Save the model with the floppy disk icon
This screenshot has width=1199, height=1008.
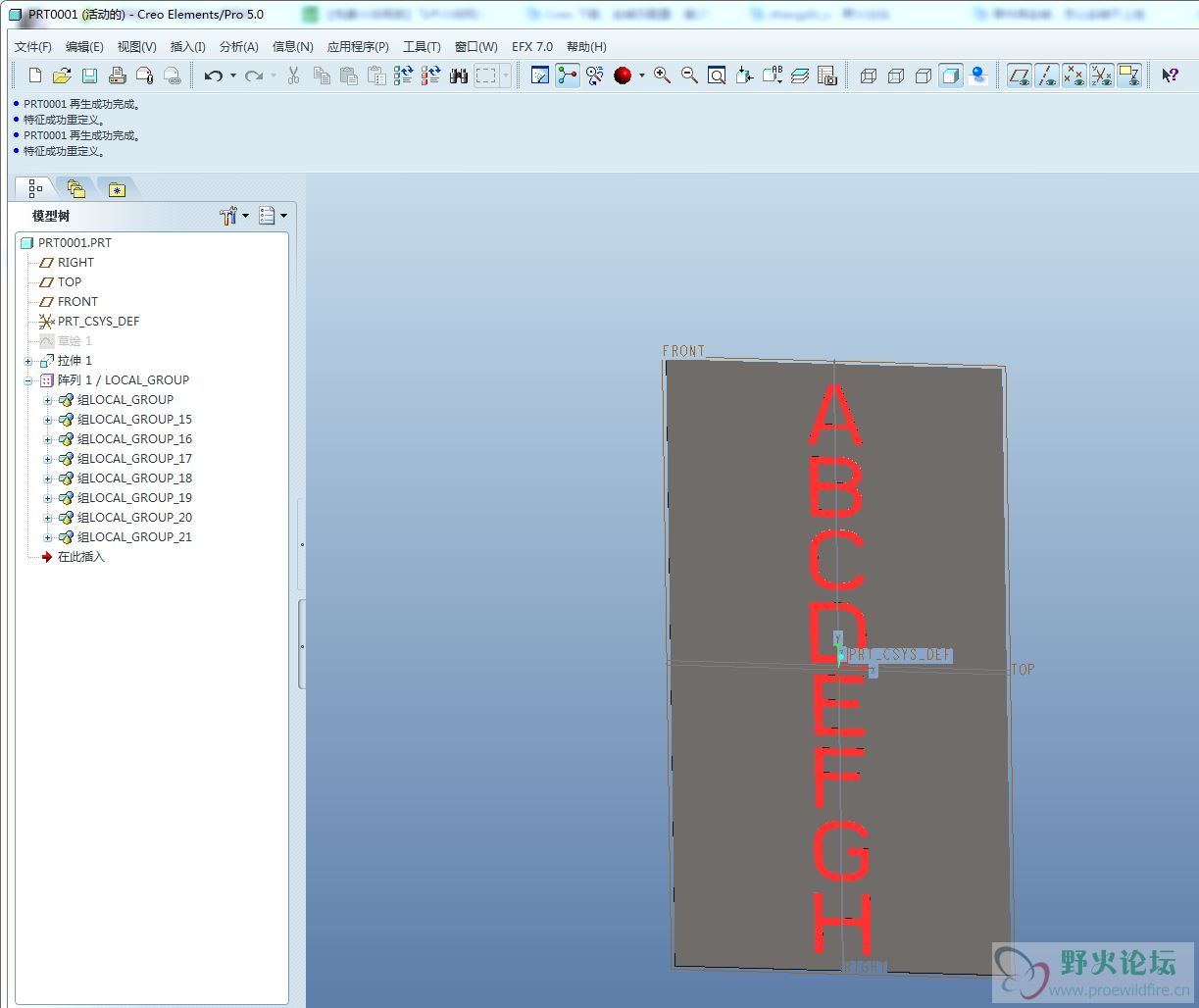89,76
